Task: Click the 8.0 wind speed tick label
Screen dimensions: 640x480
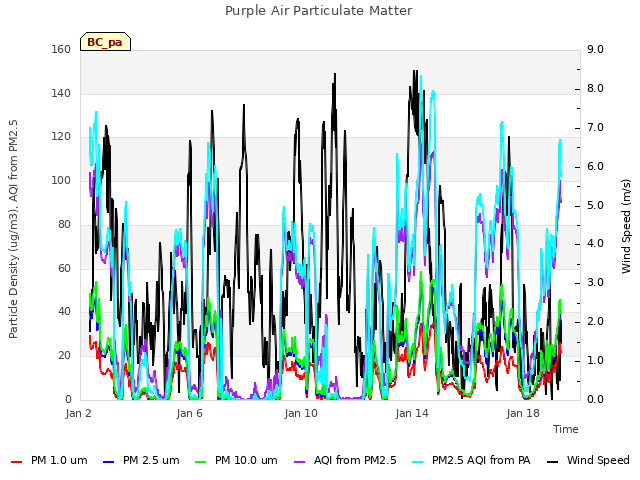Action: [595, 89]
